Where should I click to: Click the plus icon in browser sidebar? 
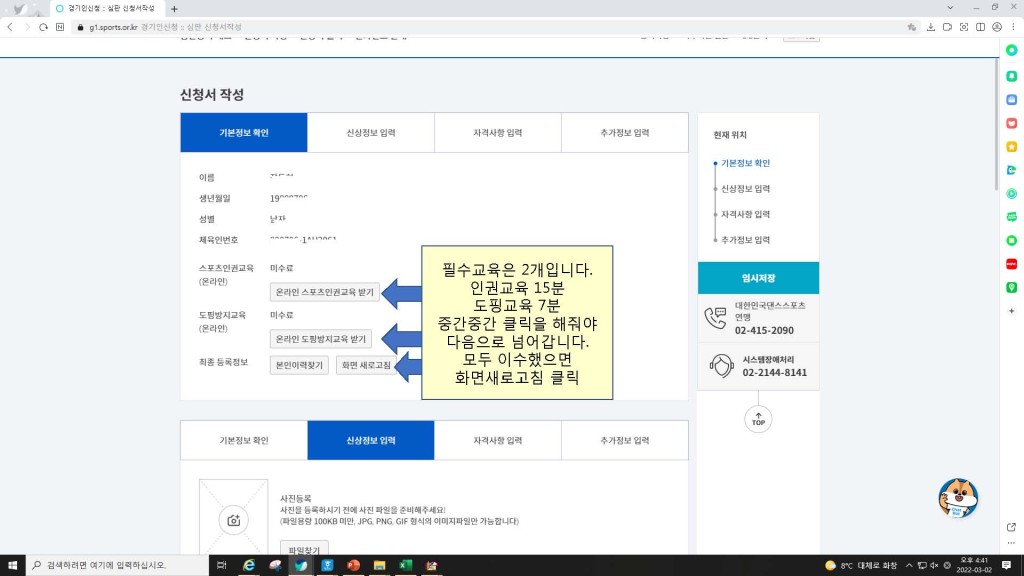1011,311
